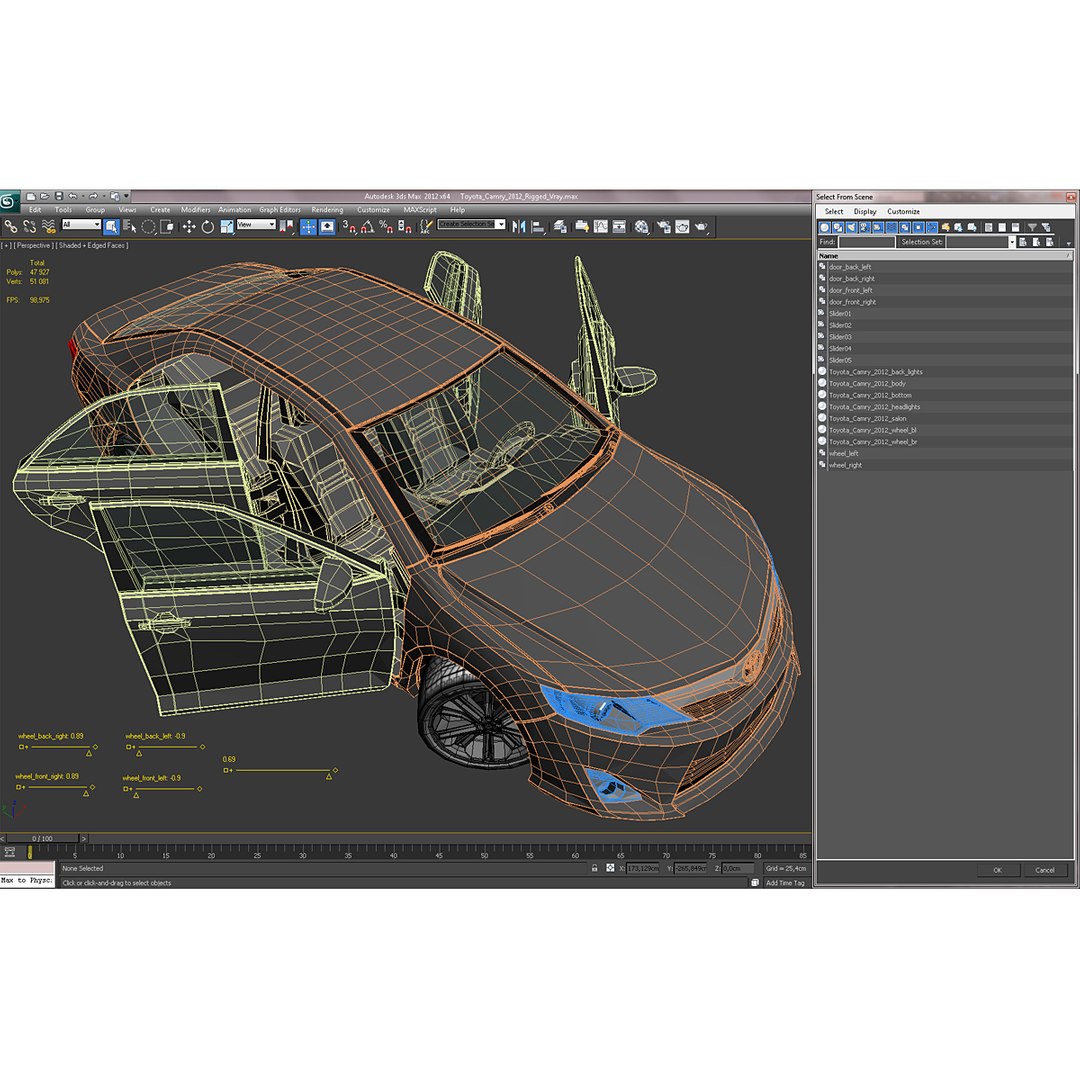Open the Edit menu
1080x1080 pixels.
[35, 210]
